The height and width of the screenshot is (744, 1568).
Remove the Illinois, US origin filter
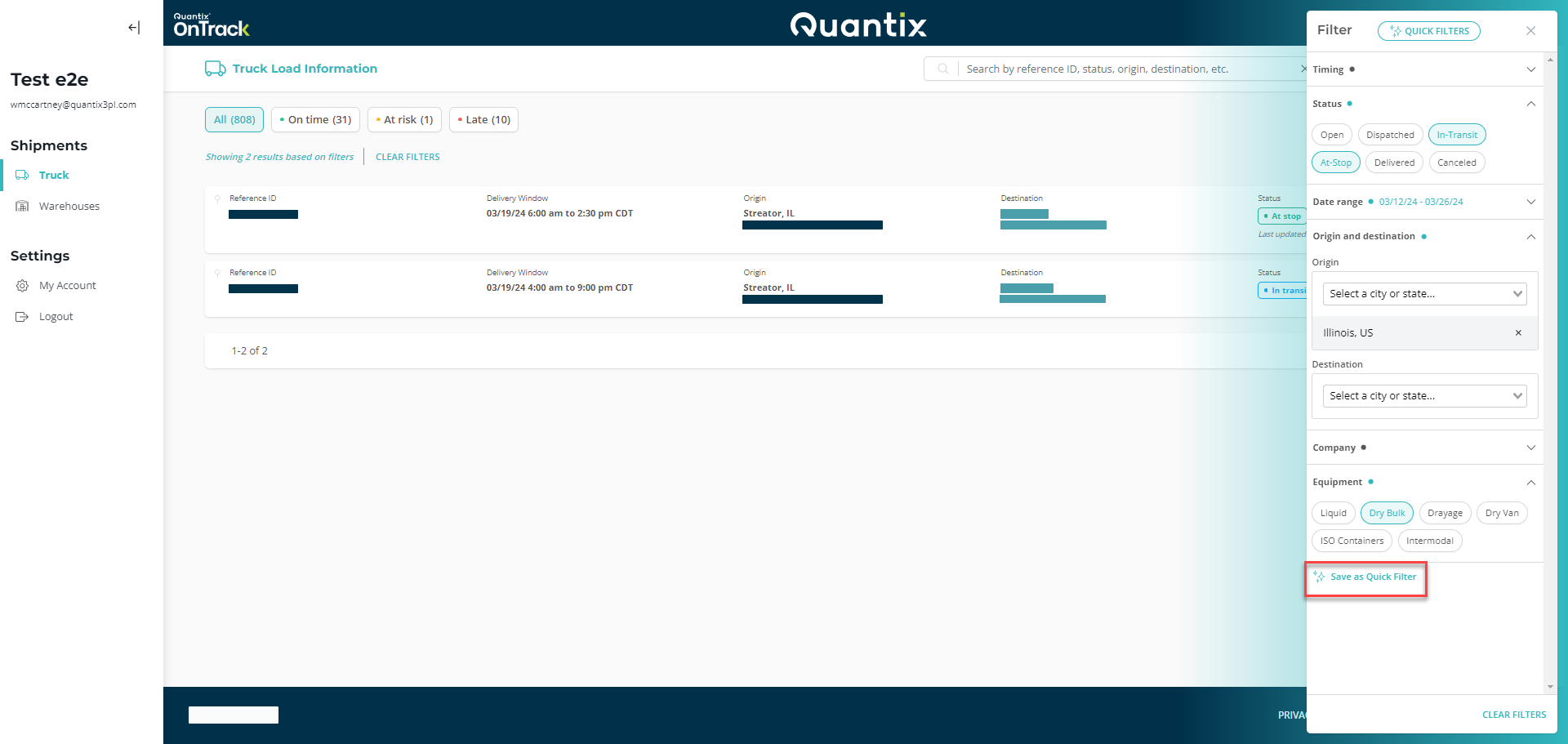(1518, 333)
